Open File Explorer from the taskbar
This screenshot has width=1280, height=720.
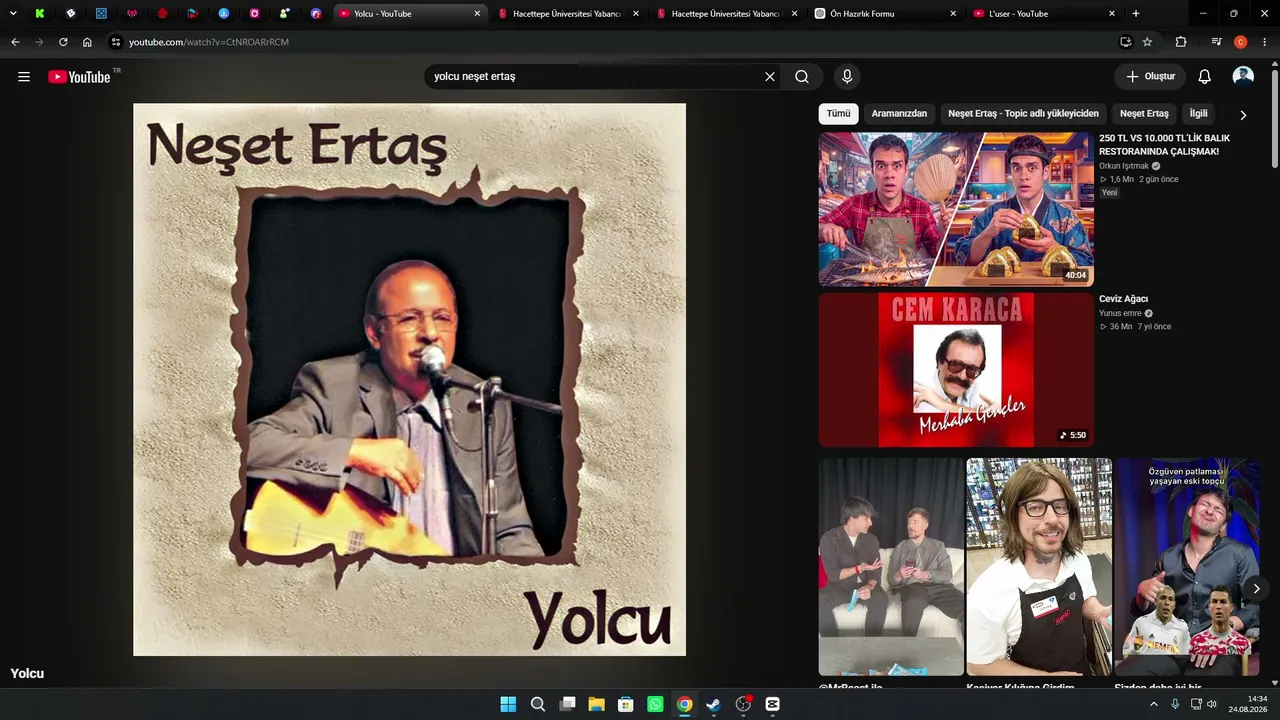[x=597, y=704]
